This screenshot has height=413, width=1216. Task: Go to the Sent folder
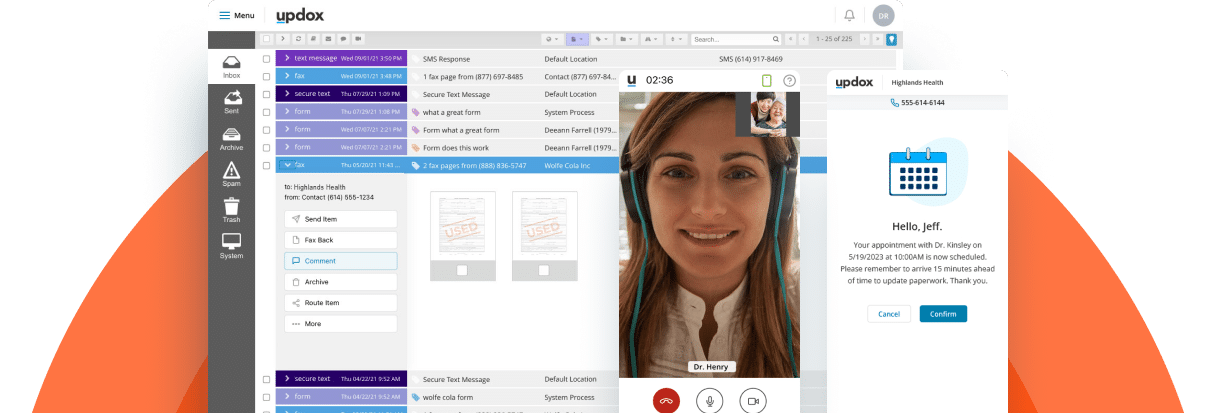click(x=231, y=102)
